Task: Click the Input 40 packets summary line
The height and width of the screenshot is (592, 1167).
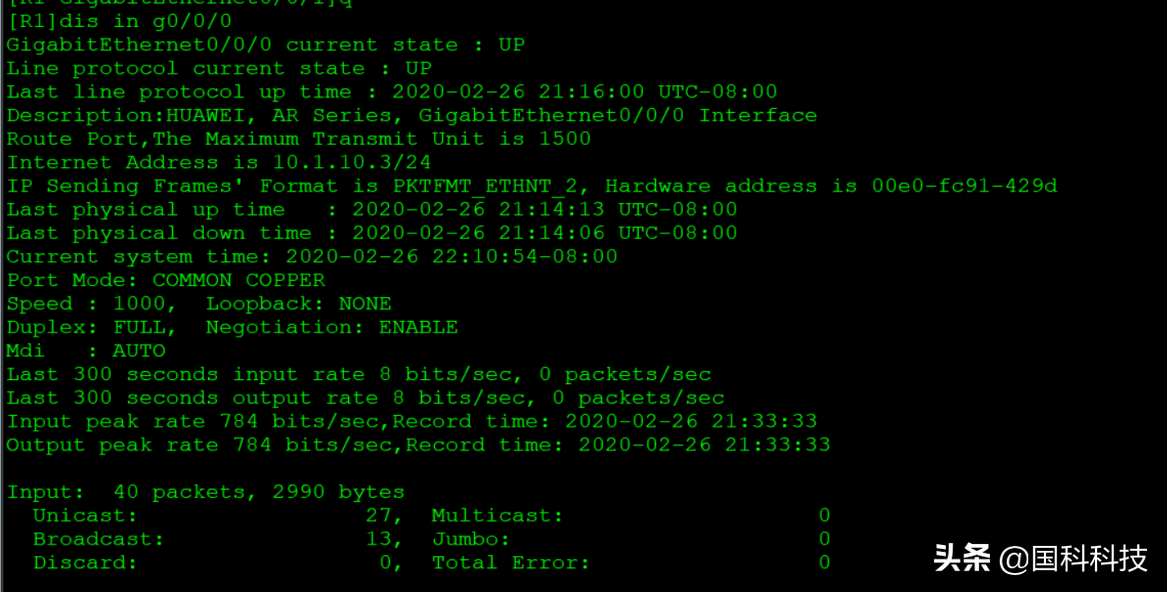Action: pyautogui.click(x=205, y=492)
